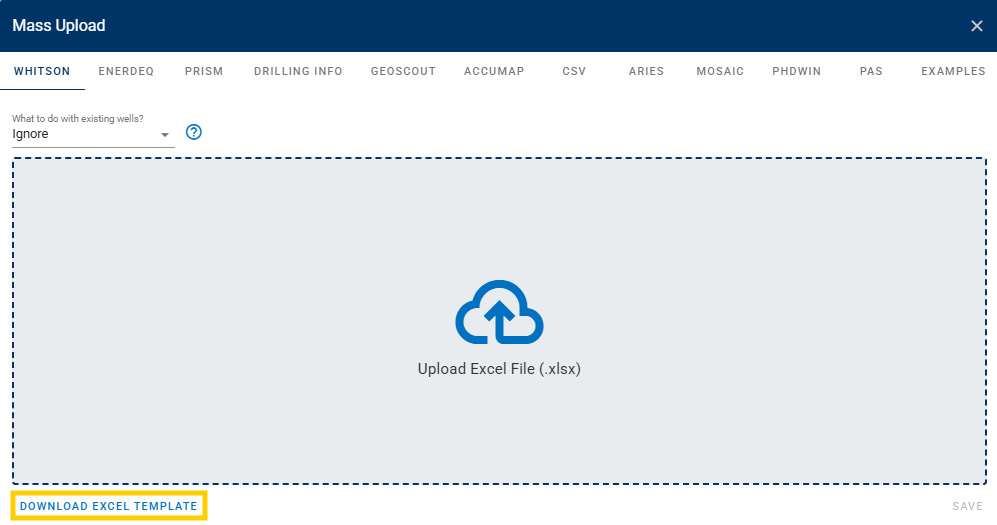Click the Upload Excel File (.xlsx) text
Viewport: 997px width, 525px height.
(499, 369)
